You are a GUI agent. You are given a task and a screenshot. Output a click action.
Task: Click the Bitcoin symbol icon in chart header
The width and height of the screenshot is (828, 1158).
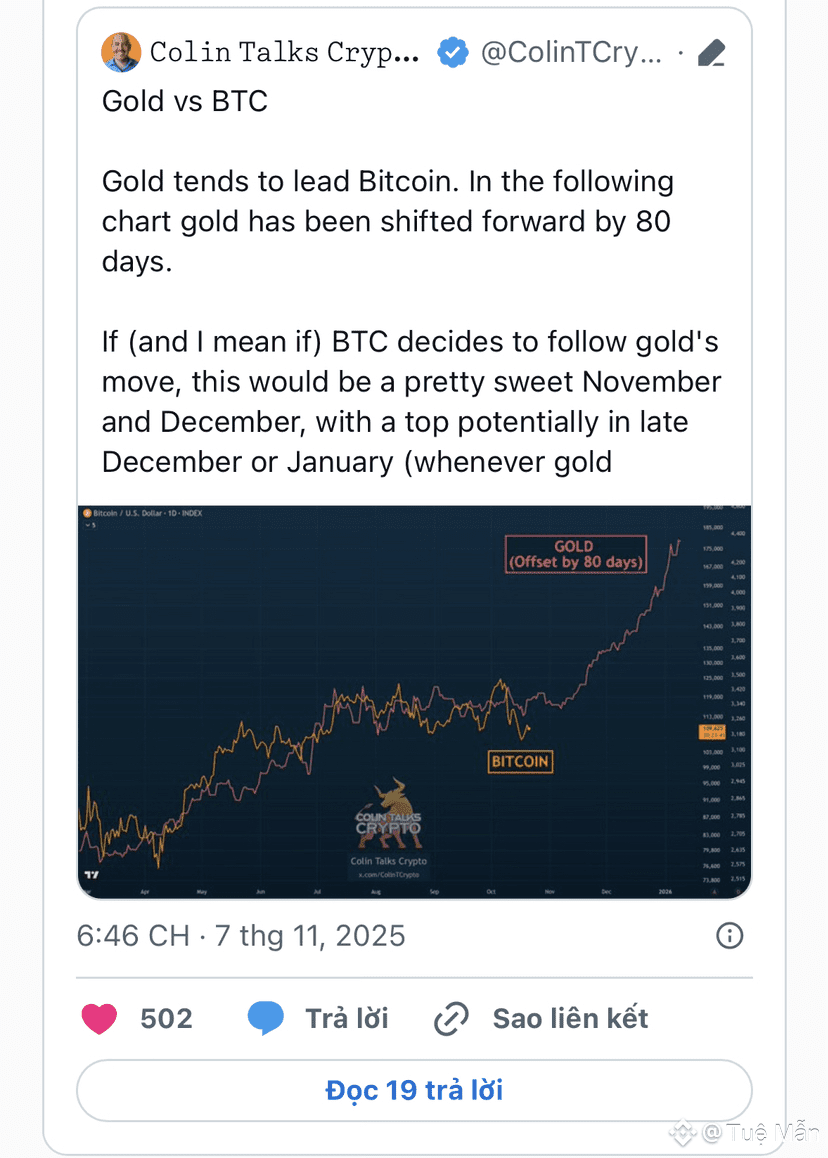86,514
